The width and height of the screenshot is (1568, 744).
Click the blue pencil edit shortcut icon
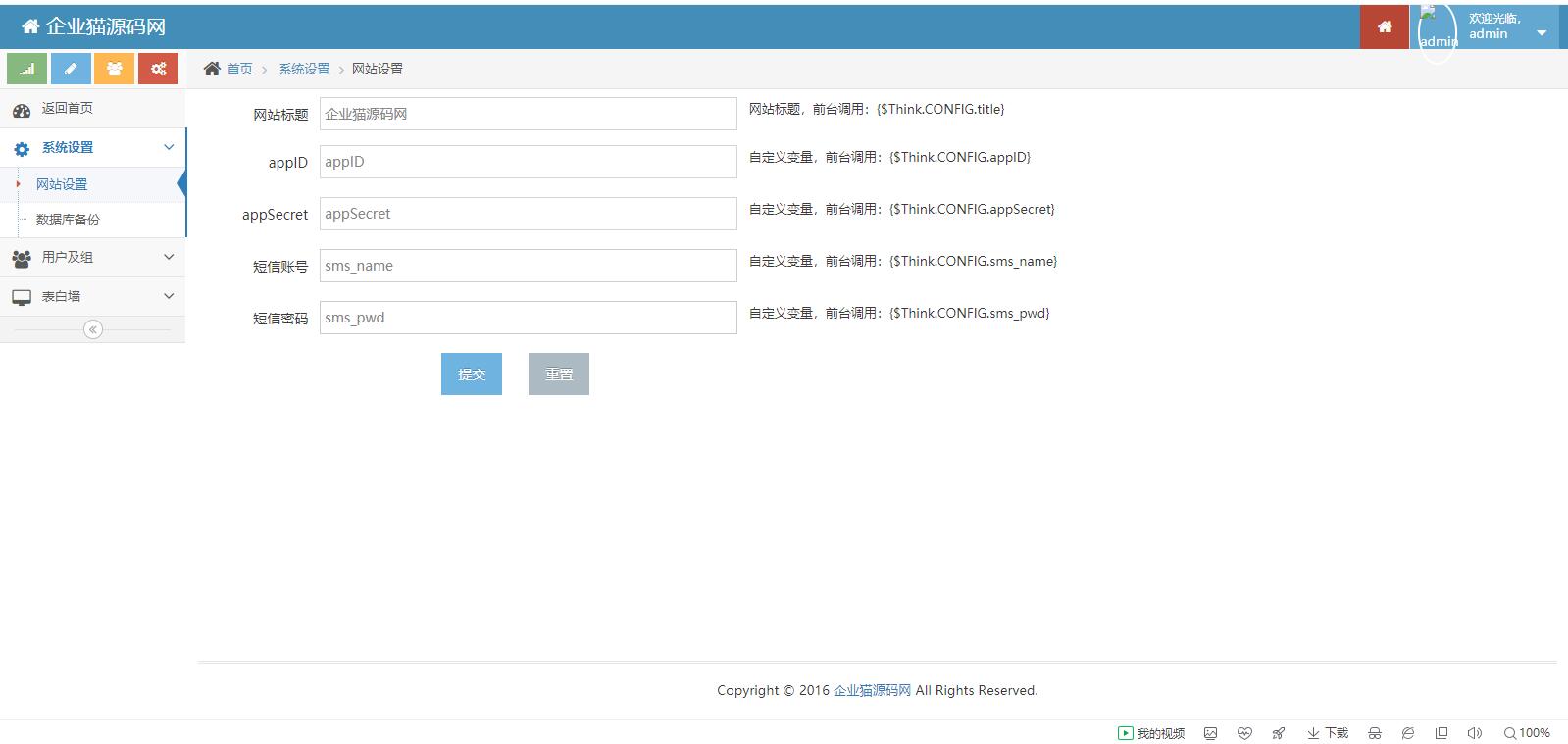click(x=71, y=69)
